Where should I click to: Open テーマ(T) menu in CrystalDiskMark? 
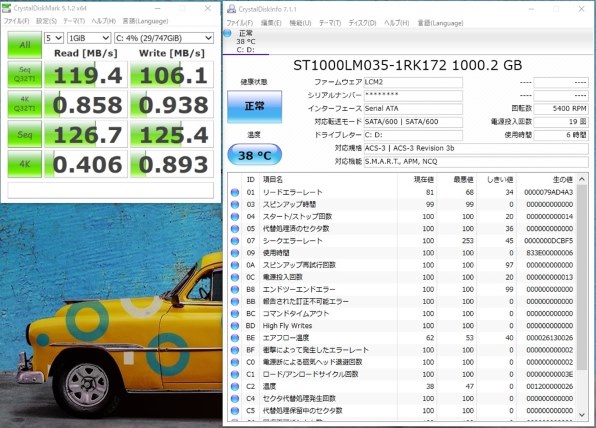tap(74, 21)
